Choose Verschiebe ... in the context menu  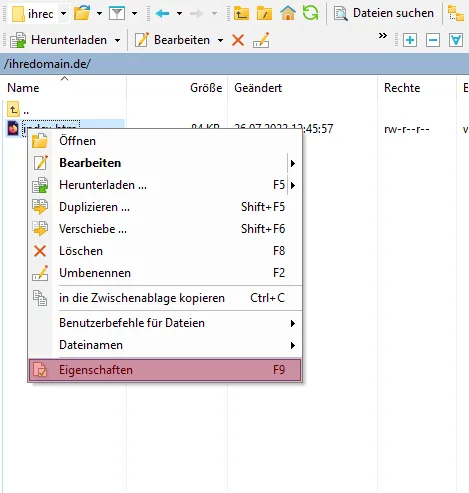coord(165,229)
